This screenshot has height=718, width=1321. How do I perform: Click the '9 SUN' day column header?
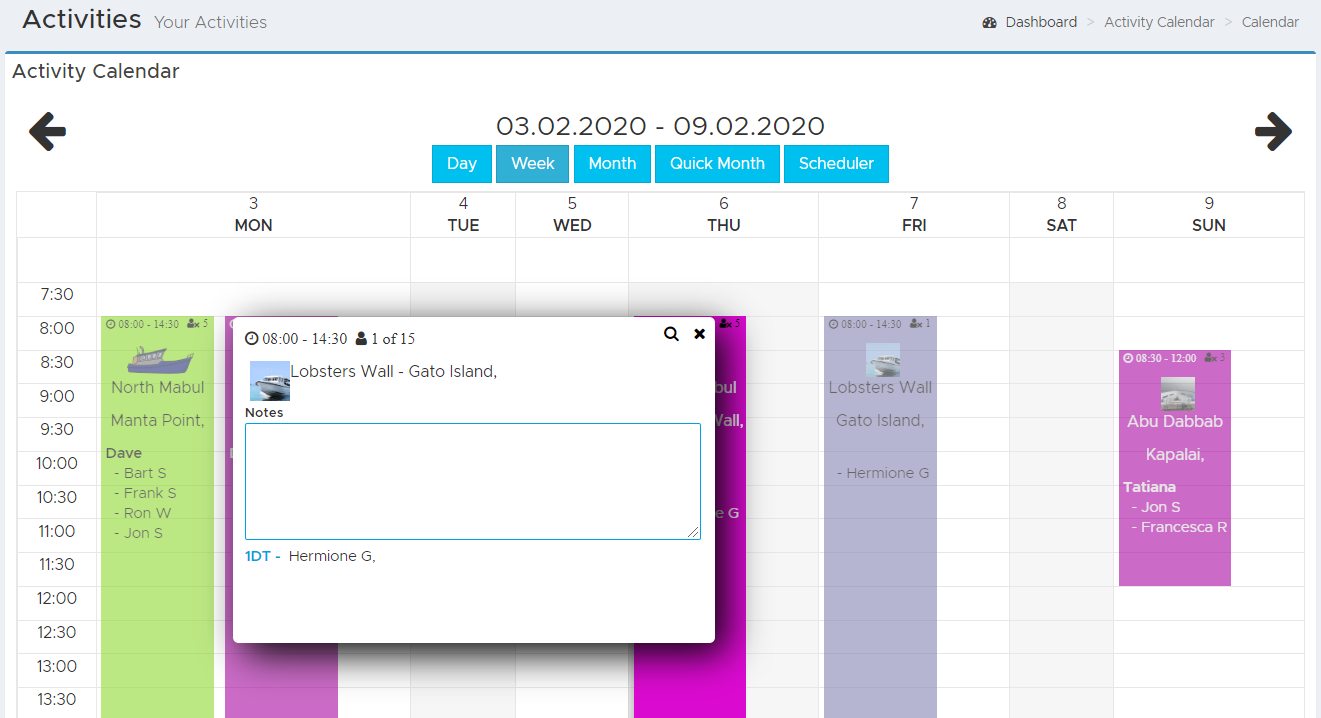(x=1209, y=215)
